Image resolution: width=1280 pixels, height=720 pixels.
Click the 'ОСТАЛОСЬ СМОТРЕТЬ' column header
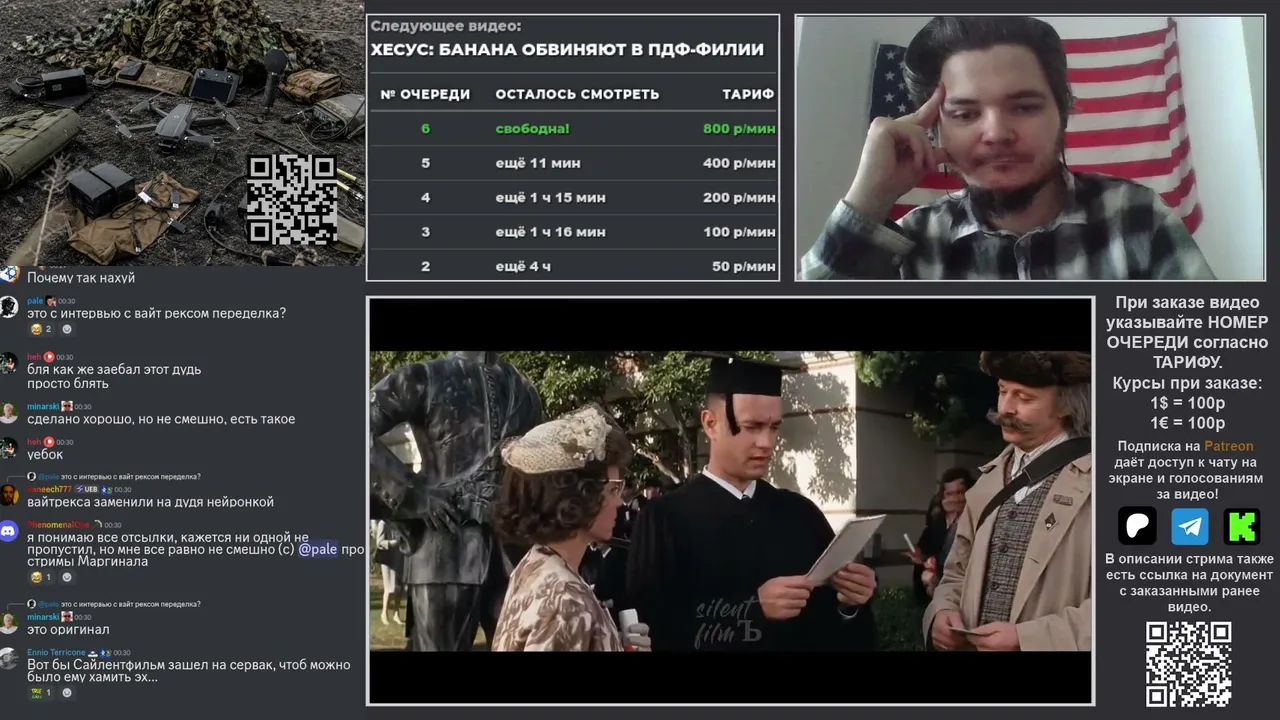point(577,94)
